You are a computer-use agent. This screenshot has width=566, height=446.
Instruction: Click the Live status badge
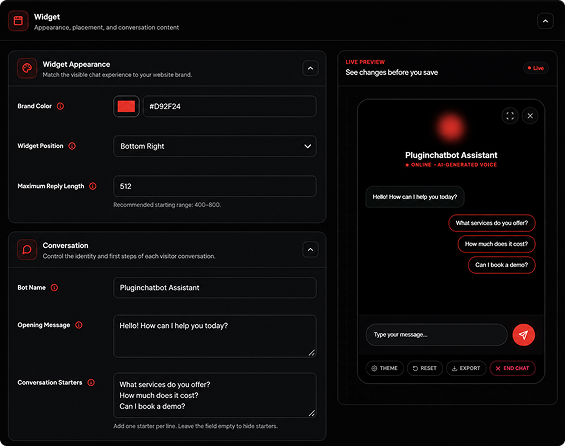536,68
